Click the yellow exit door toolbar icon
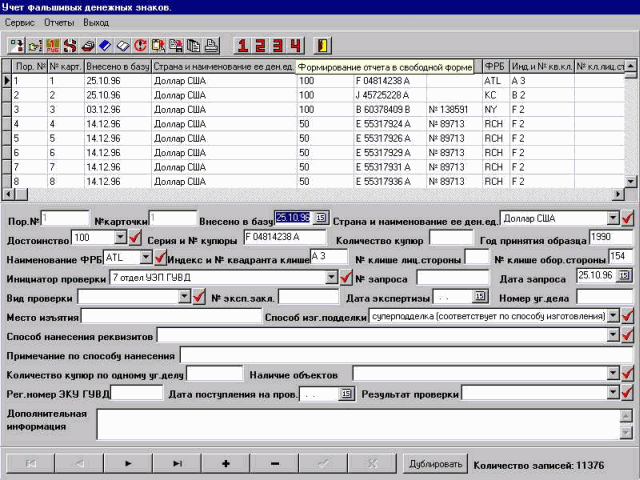 [x=322, y=45]
